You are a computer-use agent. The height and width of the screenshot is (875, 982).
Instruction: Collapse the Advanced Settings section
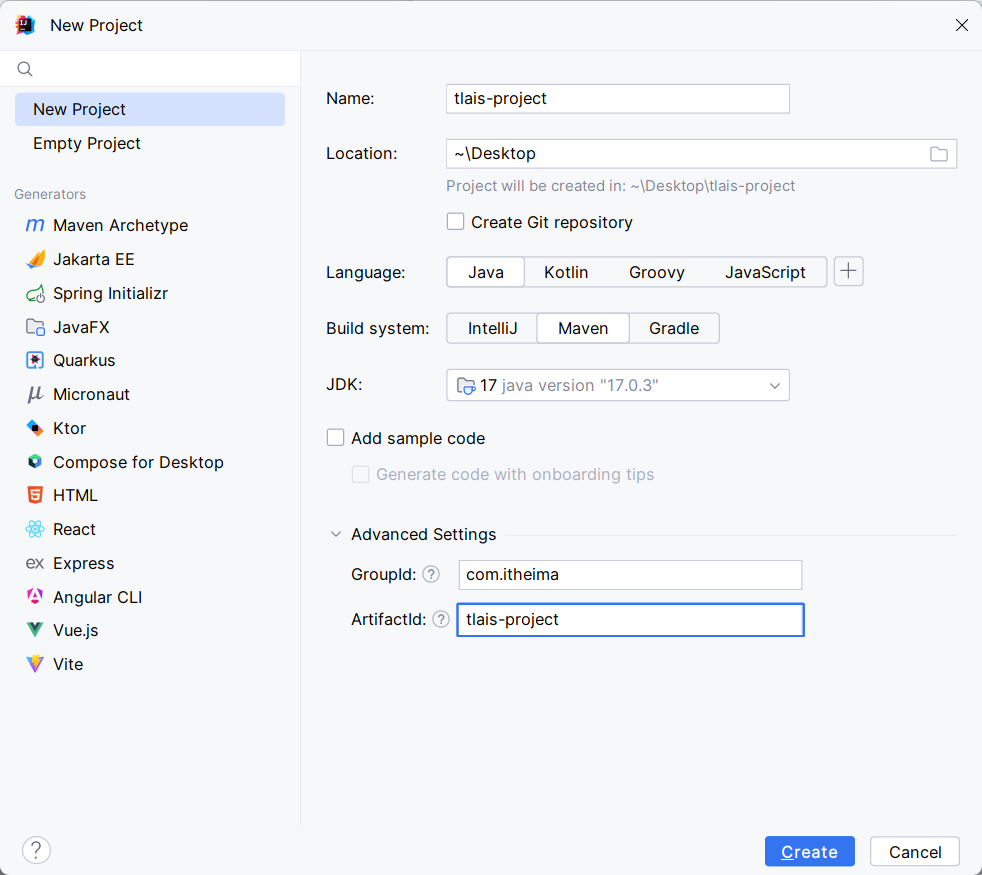pos(336,534)
